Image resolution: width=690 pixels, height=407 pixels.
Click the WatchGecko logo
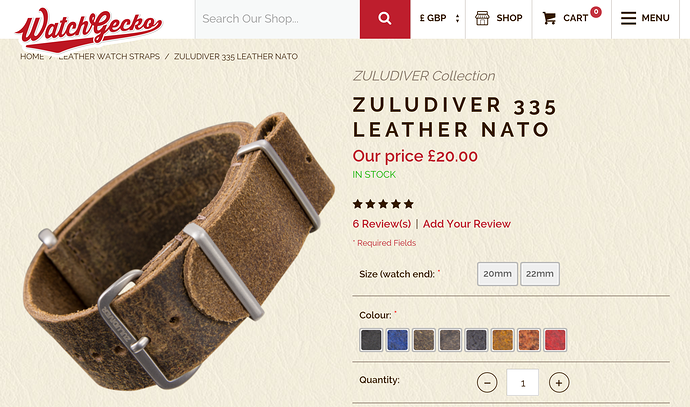(x=89, y=29)
